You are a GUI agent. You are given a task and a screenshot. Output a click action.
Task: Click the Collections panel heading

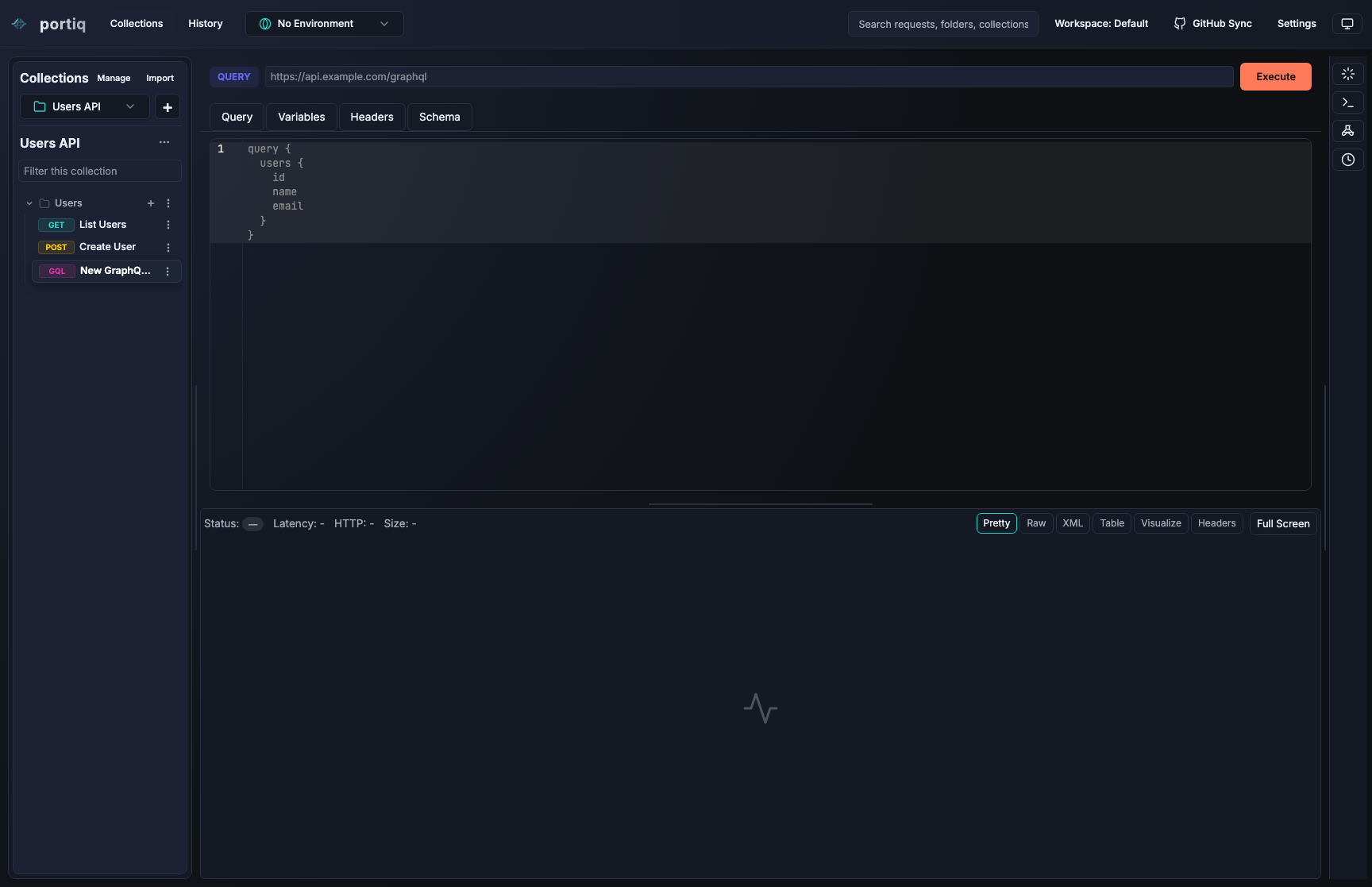click(x=54, y=78)
